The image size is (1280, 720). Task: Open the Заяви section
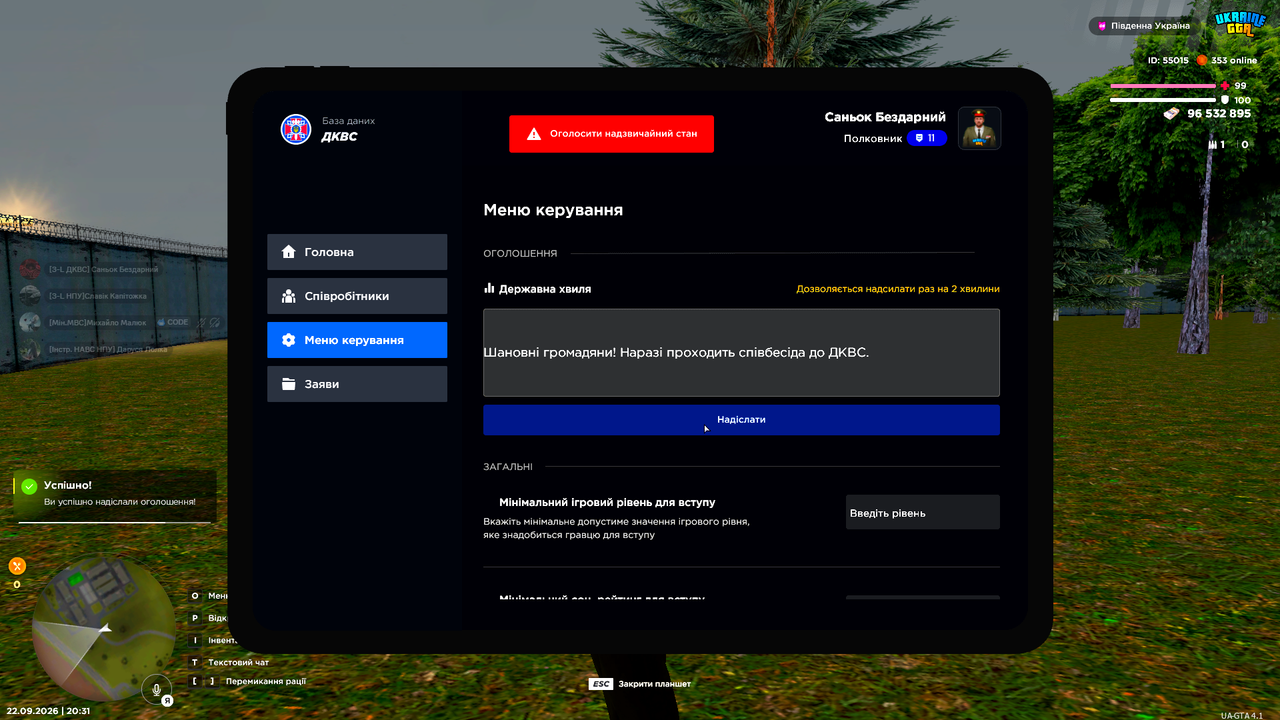pyautogui.click(x=357, y=384)
